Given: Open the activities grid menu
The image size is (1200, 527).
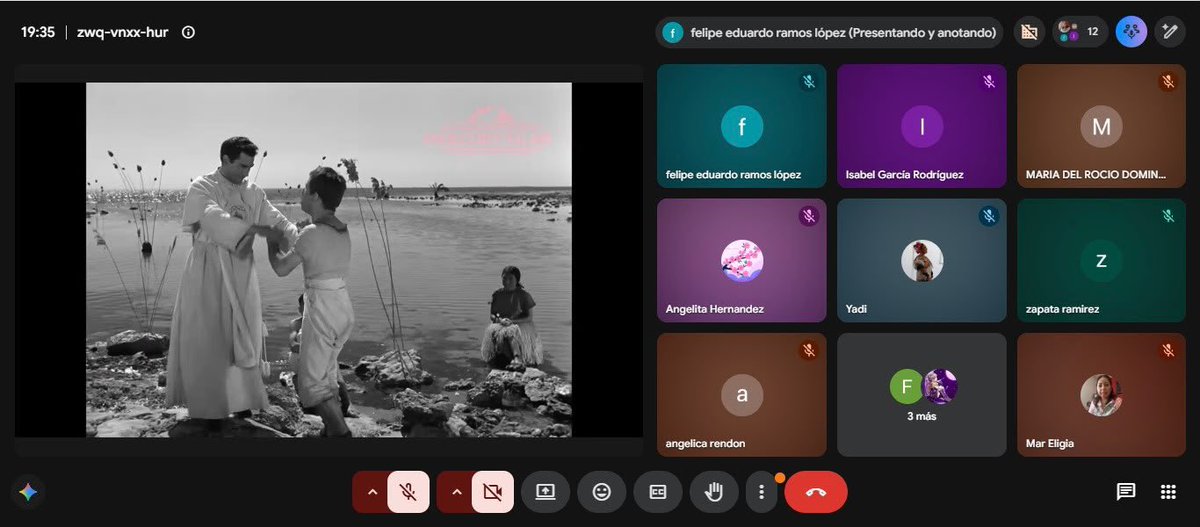Looking at the screenshot, I should pyautogui.click(x=1168, y=492).
